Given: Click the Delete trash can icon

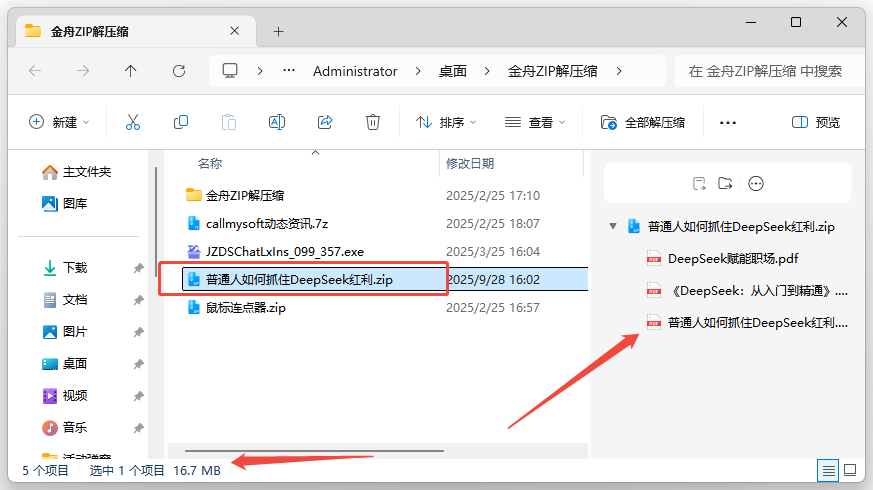Looking at the screenshot, I should 372,122.
